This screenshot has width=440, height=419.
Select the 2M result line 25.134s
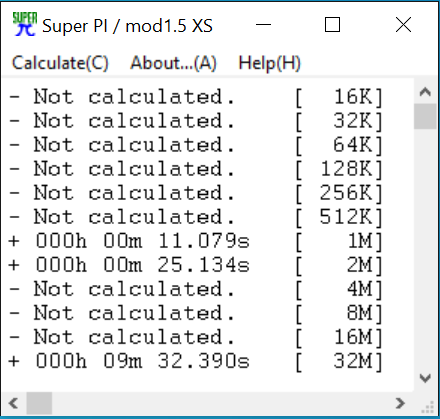point(196,265)
